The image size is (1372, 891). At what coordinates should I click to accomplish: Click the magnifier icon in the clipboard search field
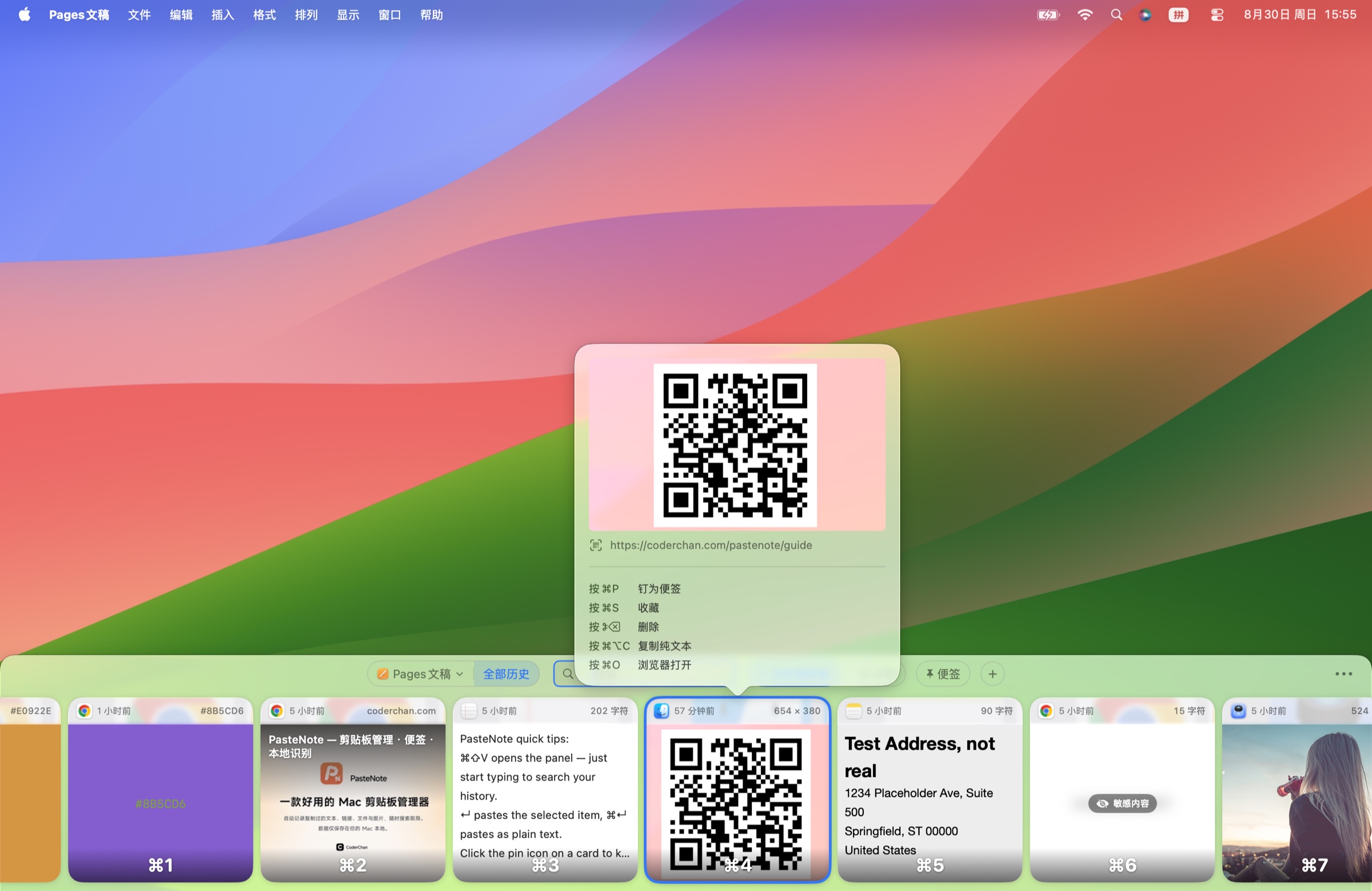click(568, 674)
